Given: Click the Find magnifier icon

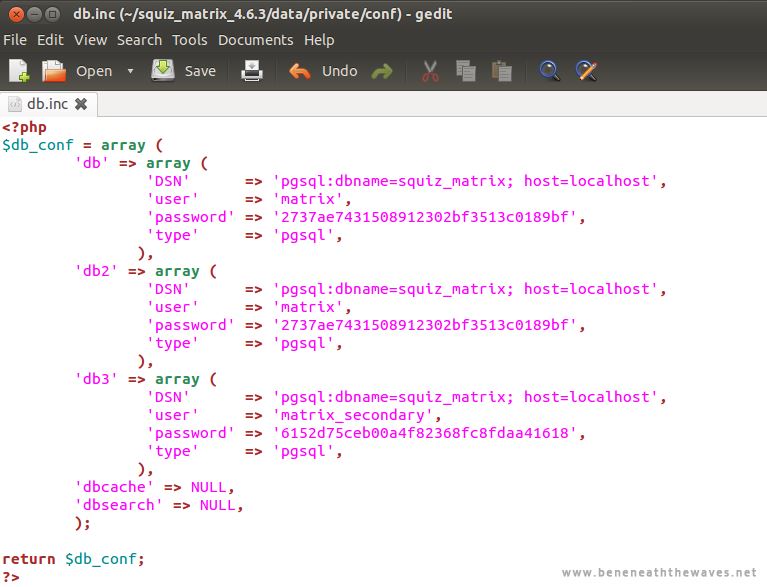Looking at the screenshot, I should click(549, 71).
